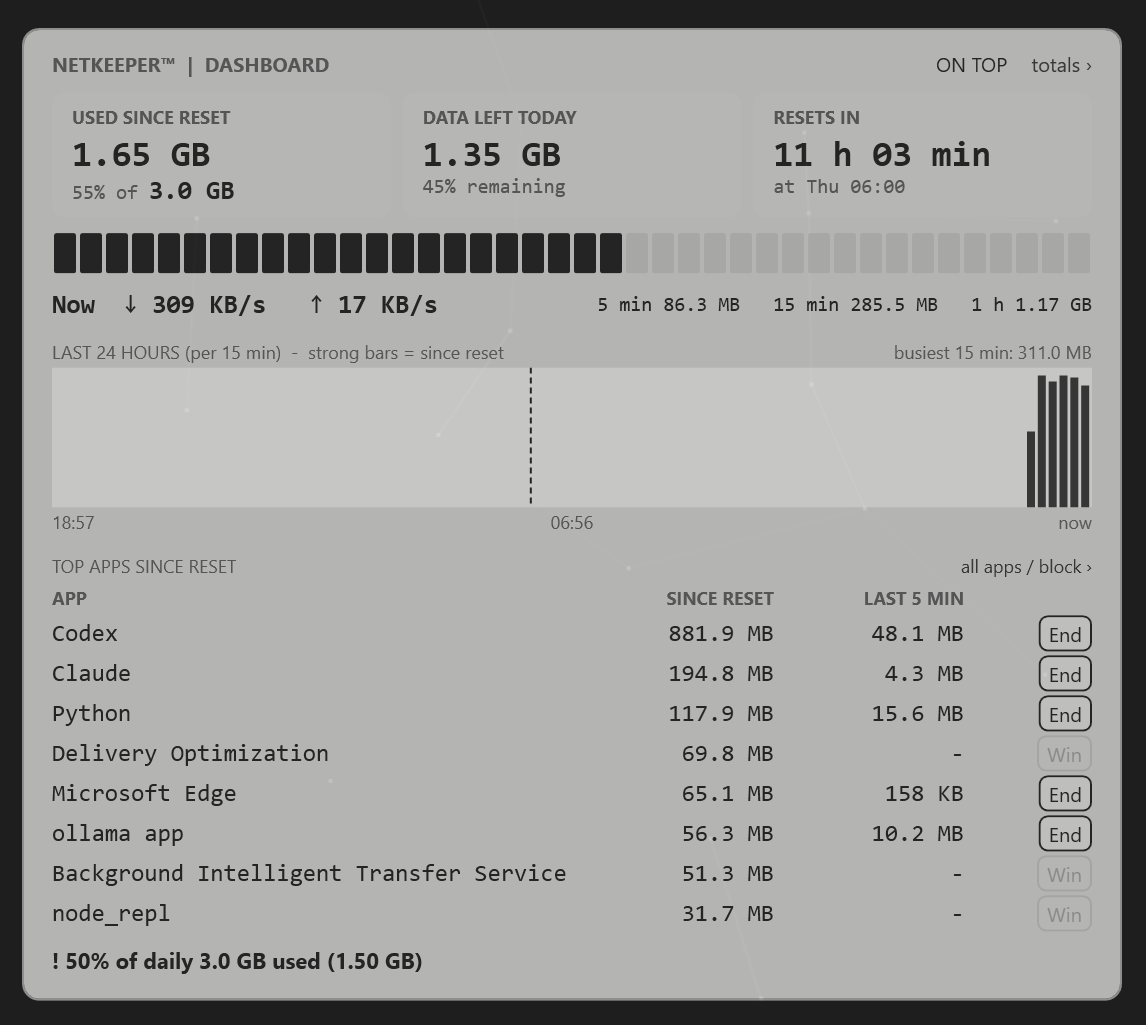
Task: Click Microsoft Edge 158 KB value
Action: (x=924, y=794)
